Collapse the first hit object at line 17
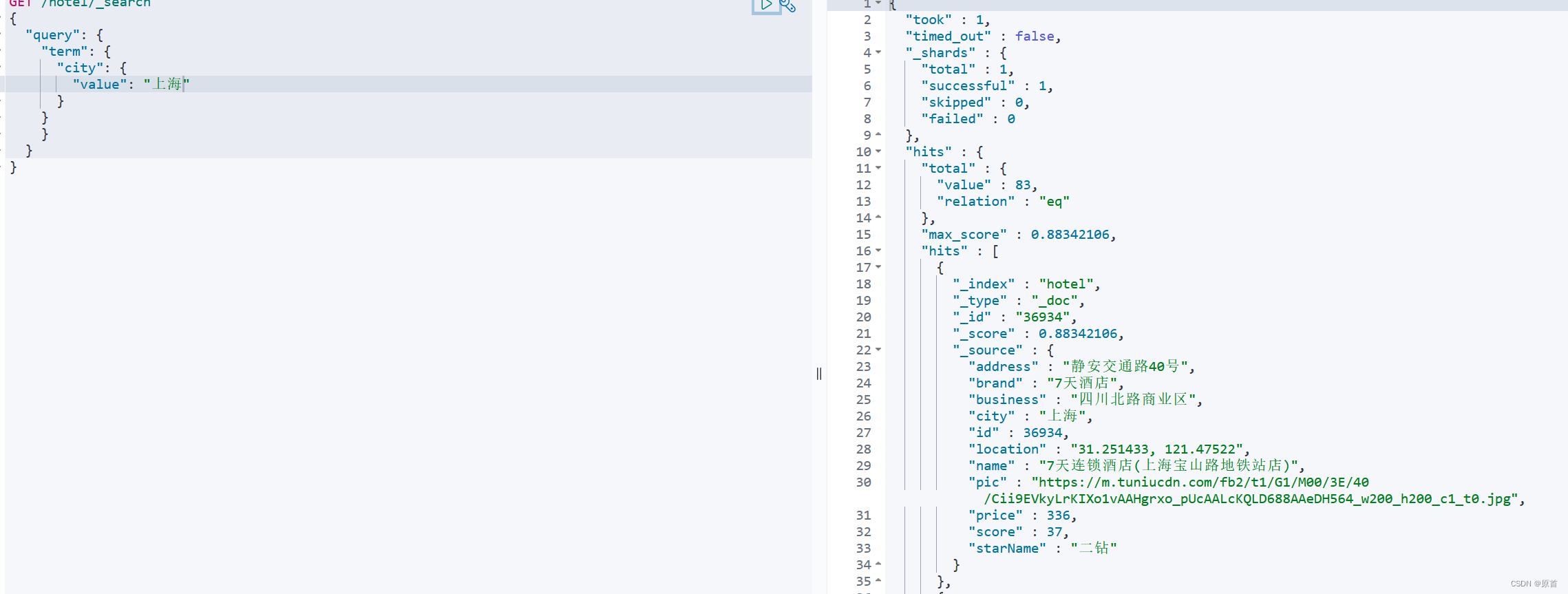Viewport: 1568px width, 594px height. pos(878,267)
